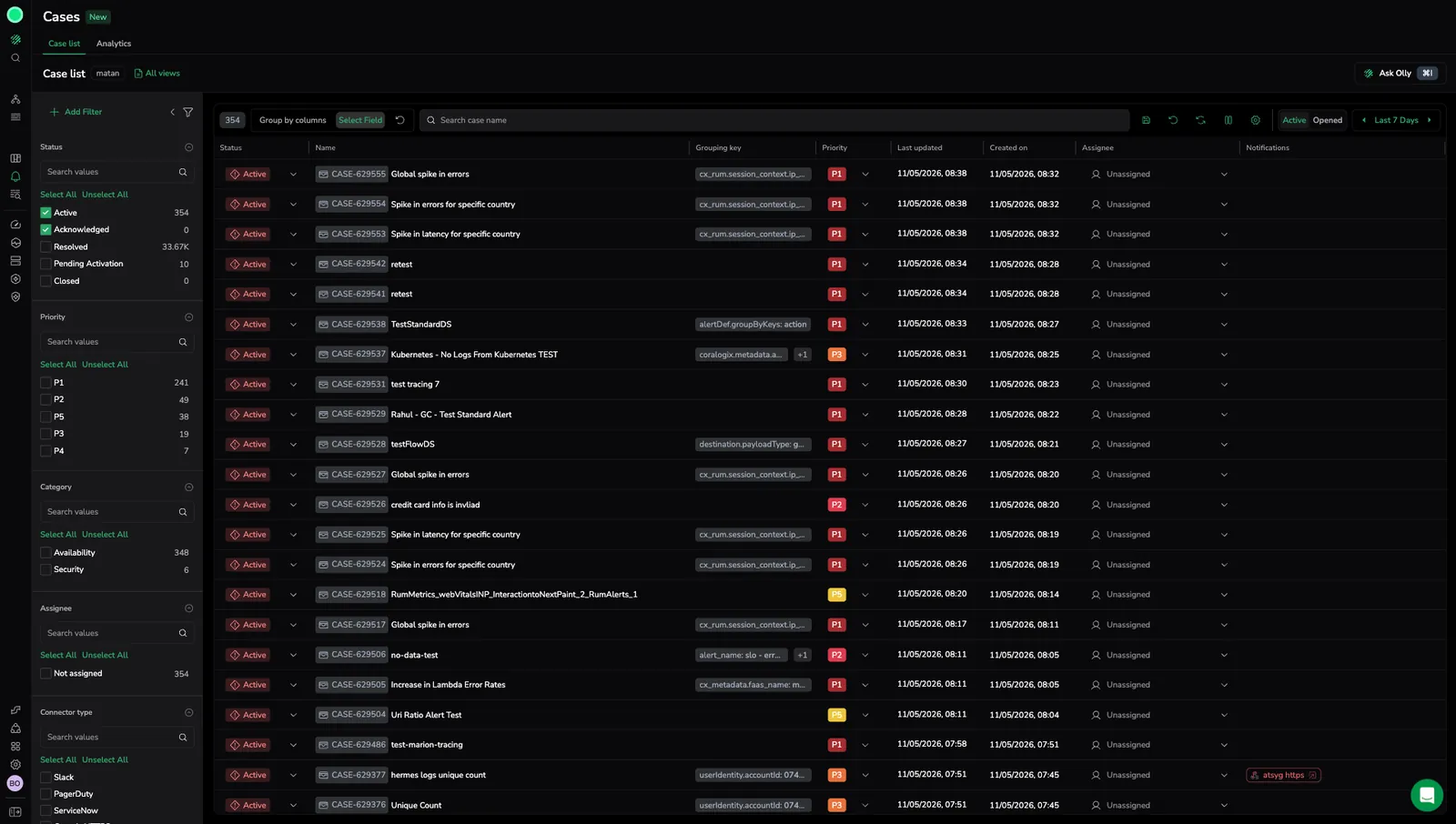Image resolution: width=1456 pixels, height=824 pixels.
Task: Click the Priority filter Search values field
Action: pos(116,342)
